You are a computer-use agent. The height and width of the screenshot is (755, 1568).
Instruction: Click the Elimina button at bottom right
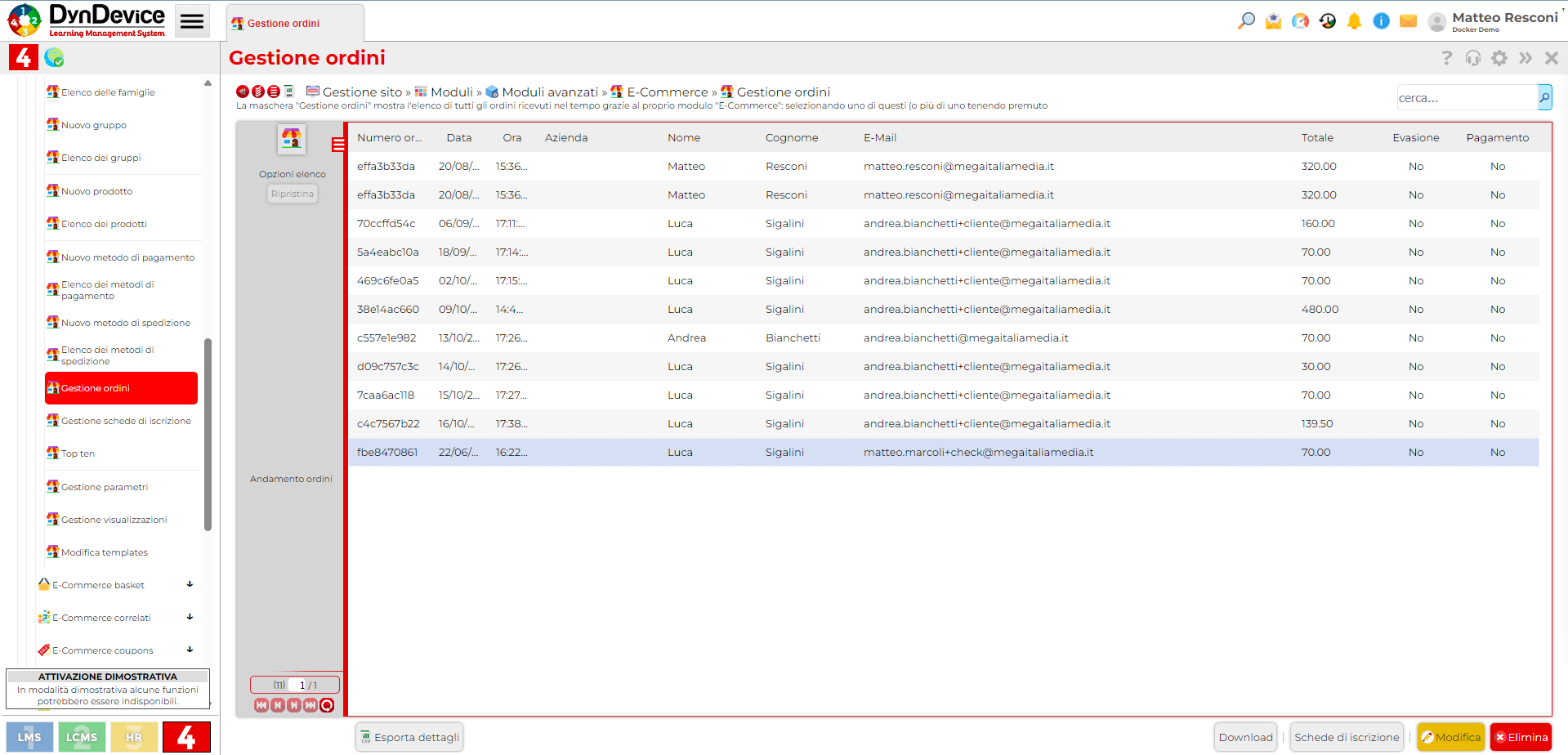pyautogui.click(x=1521, y=736)
